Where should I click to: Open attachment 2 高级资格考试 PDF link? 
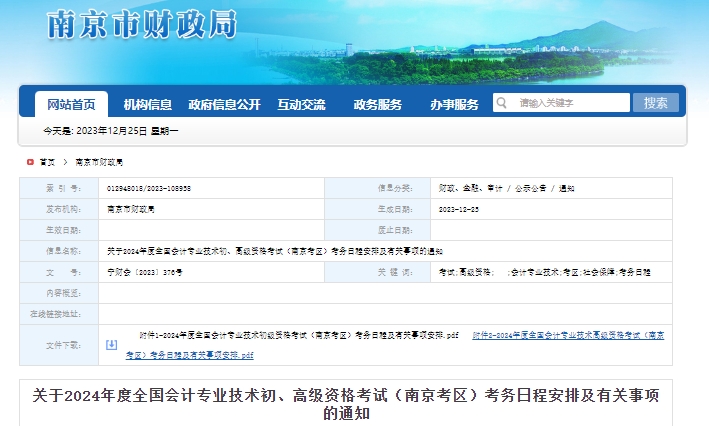[x=568, y=334]
